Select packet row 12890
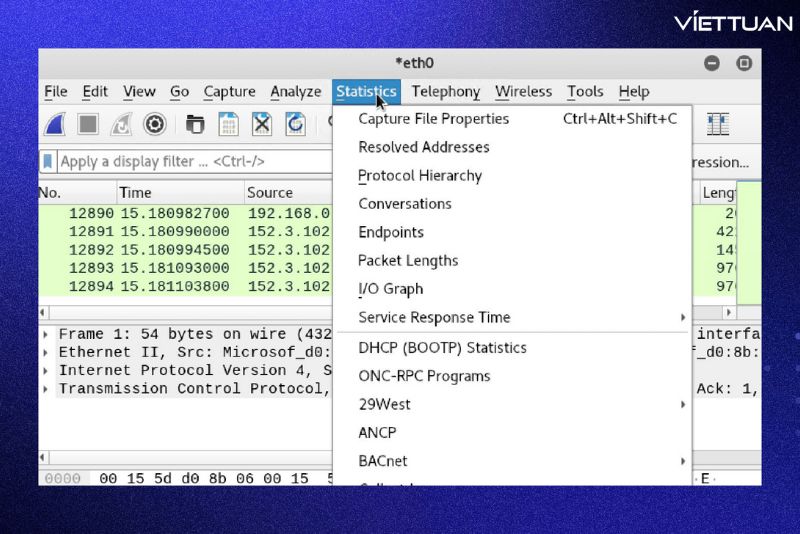The width and height of the screenshot is (800, 534). pos(185,213)
